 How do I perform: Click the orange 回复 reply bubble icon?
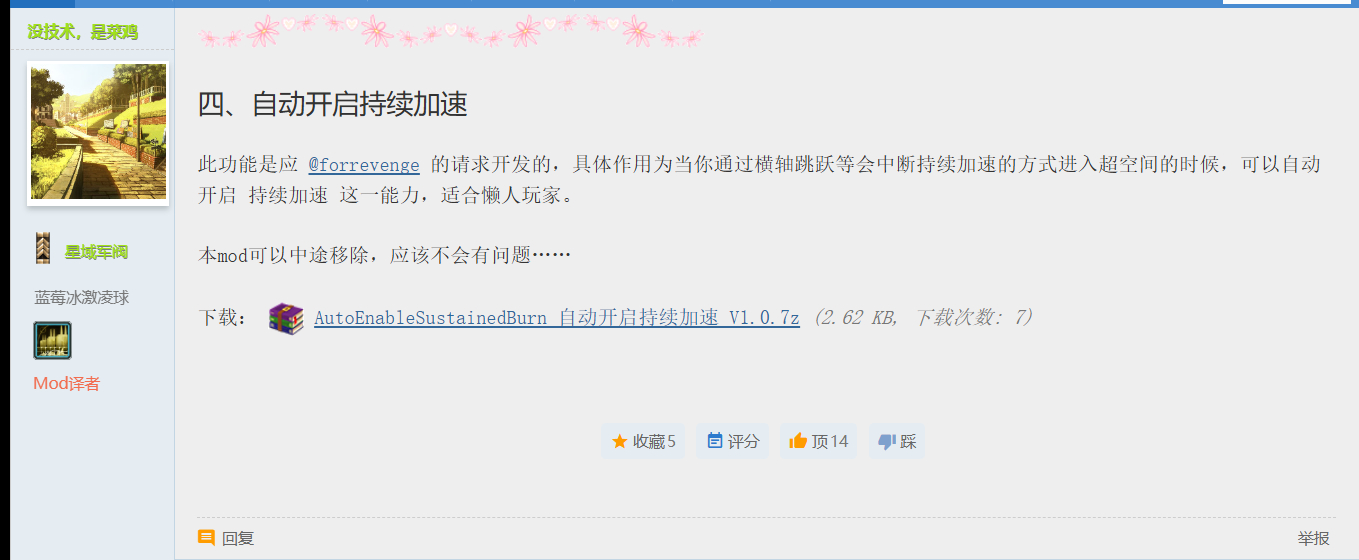pos(207,538)
